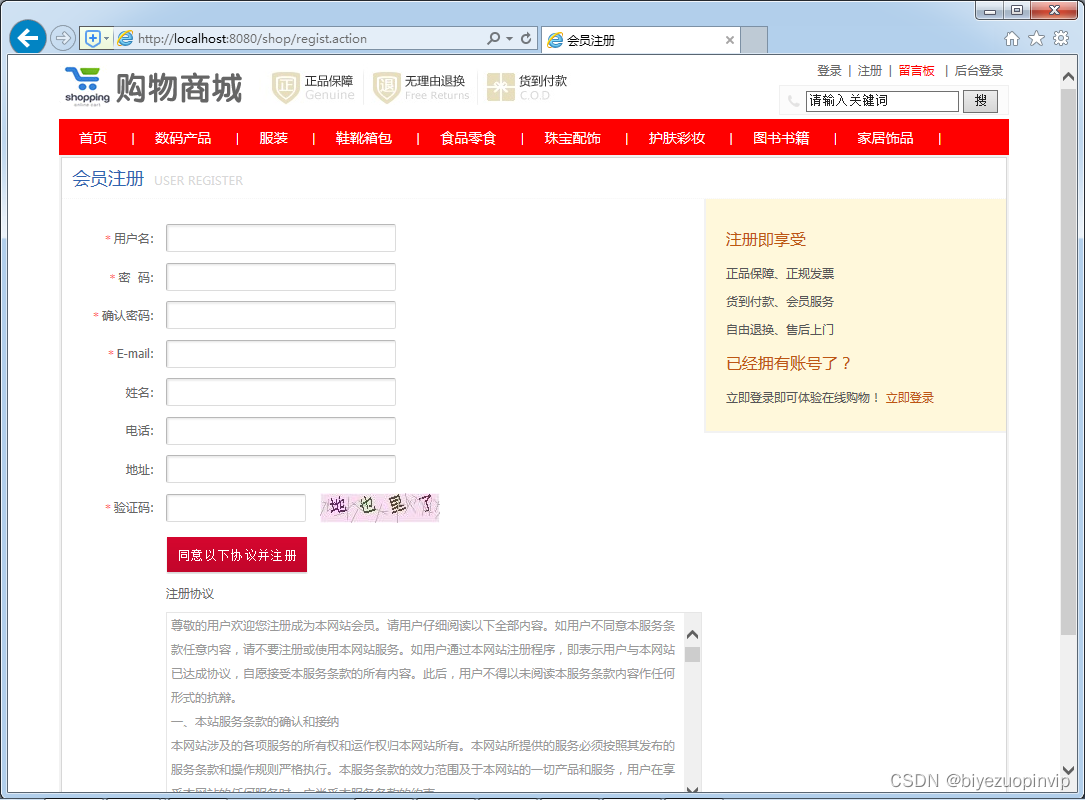Close the 会员注册 tab

[729, 40]
